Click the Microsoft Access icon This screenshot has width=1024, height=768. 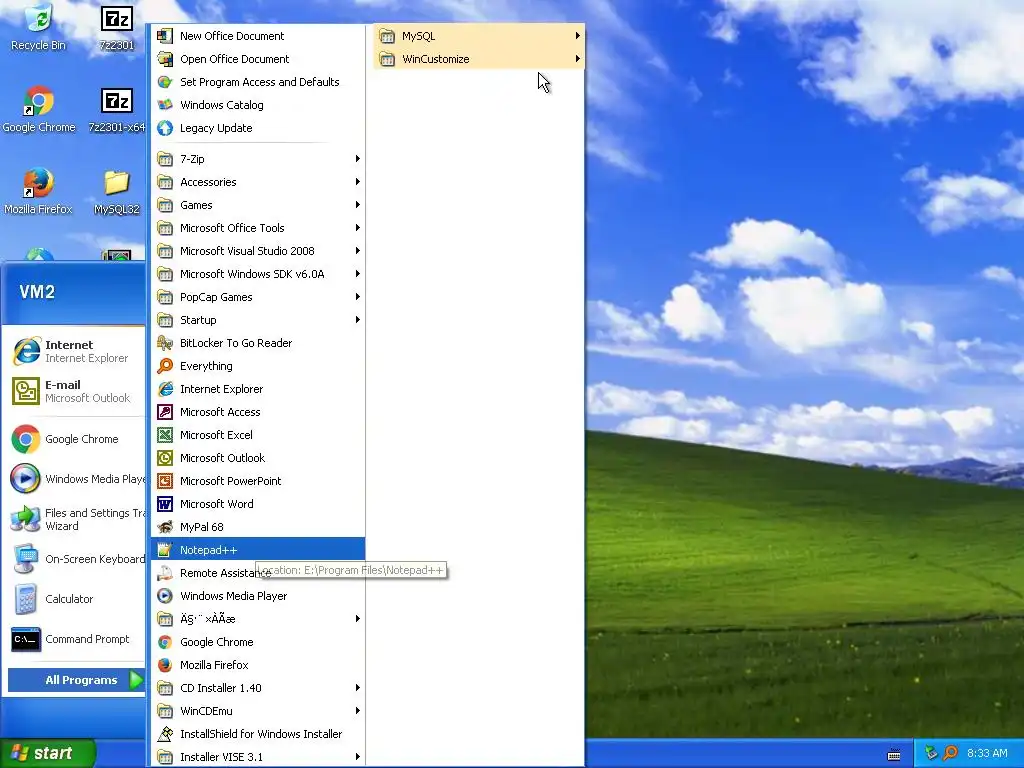[165, 412]
